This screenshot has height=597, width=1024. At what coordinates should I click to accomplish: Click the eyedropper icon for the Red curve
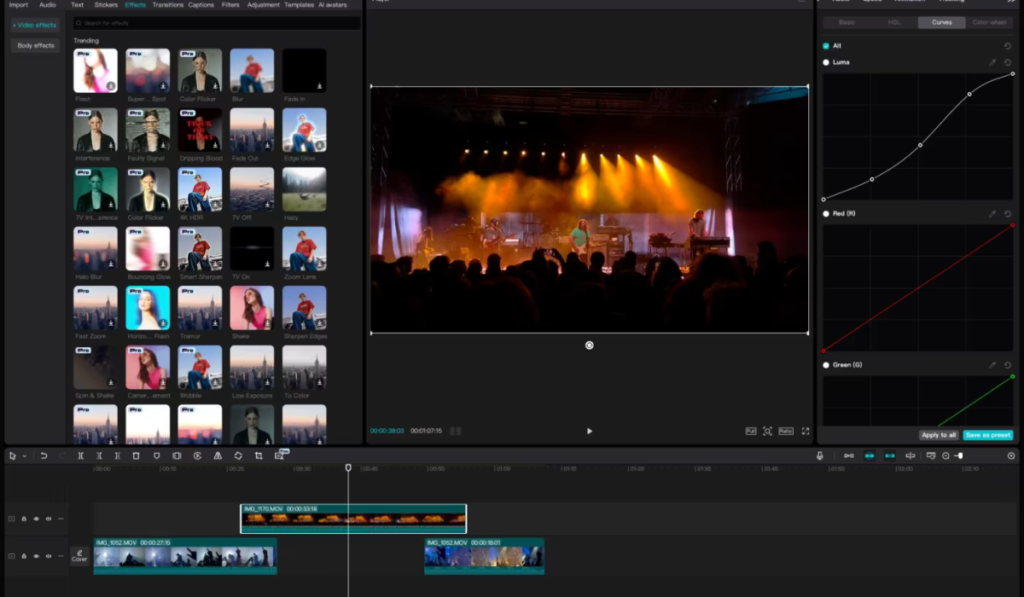tap(992, 214)
